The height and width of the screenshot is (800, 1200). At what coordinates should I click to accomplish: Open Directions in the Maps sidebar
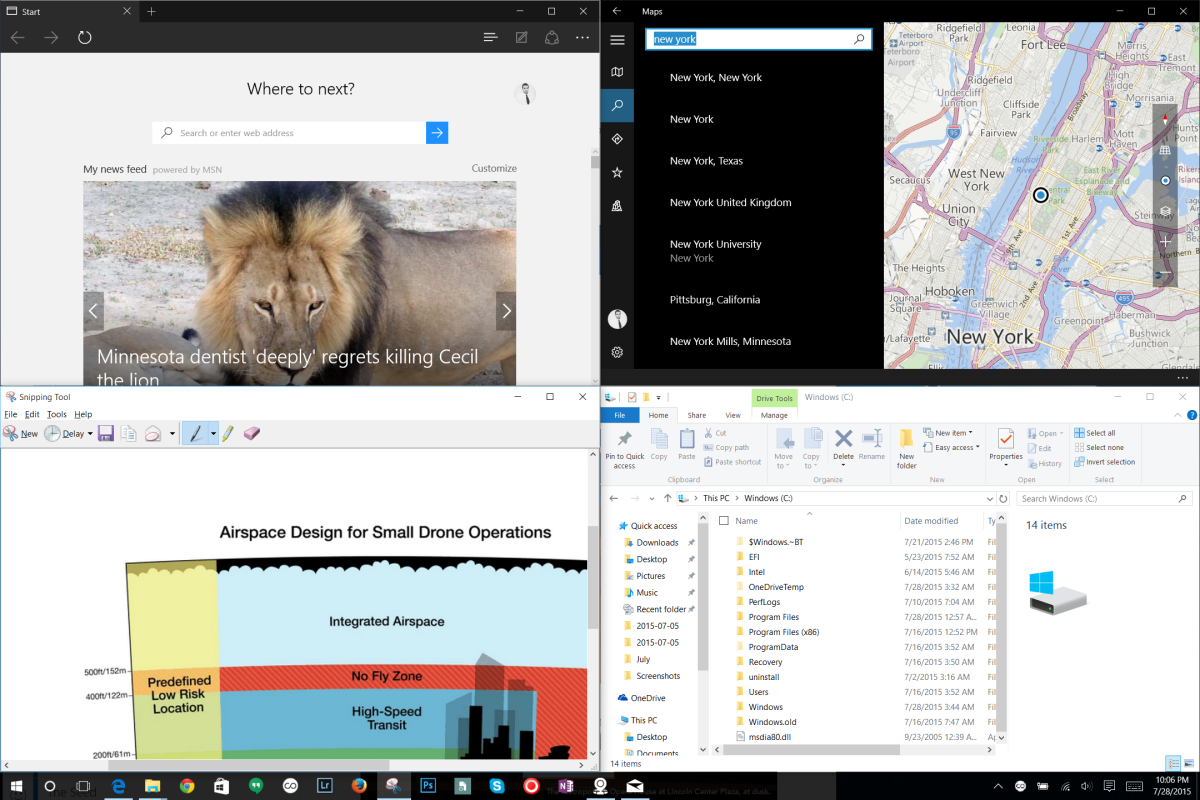(617, 139)
